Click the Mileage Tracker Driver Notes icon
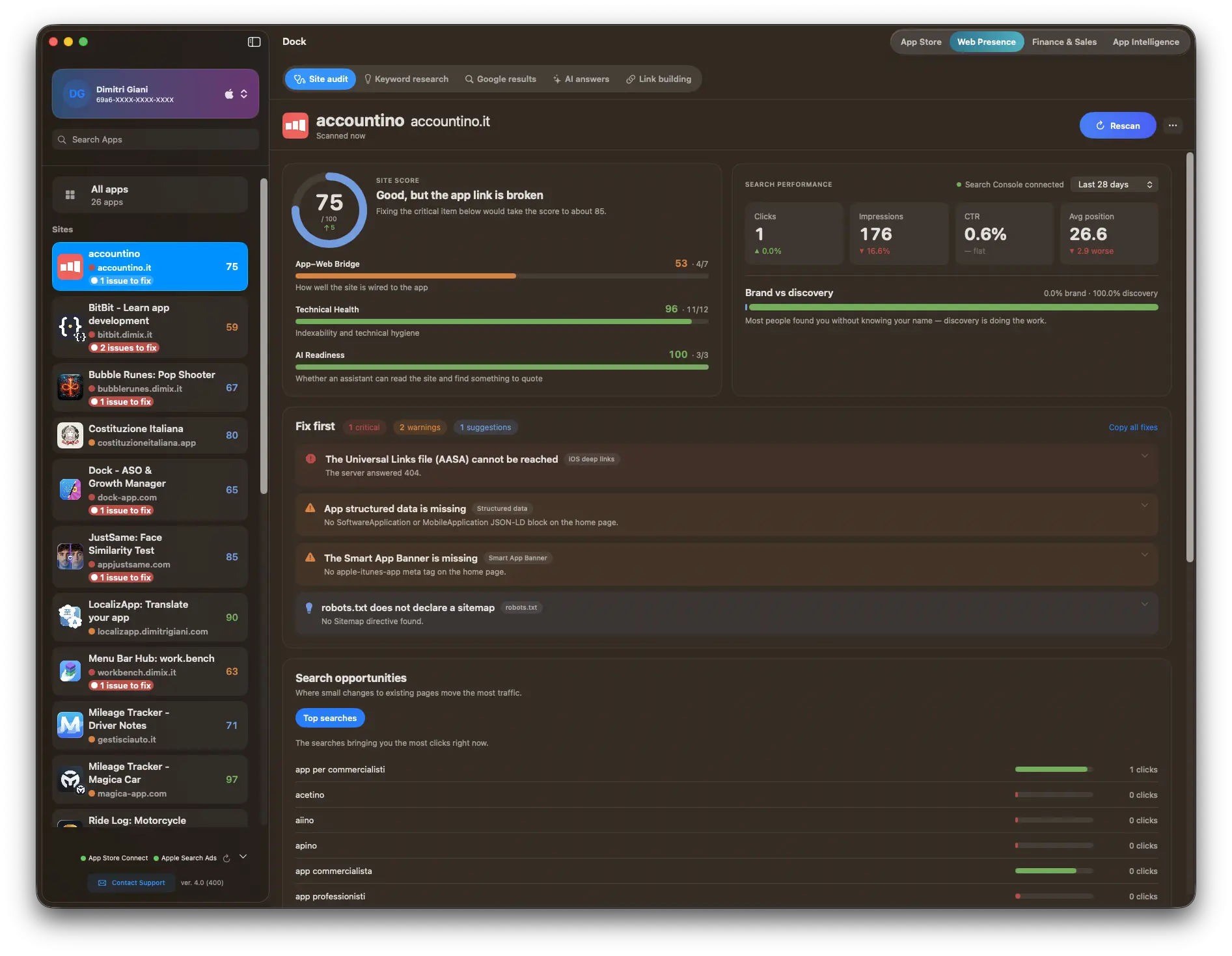The width and height of the screenshot is (1232, 956). click(x=70, y=725)
